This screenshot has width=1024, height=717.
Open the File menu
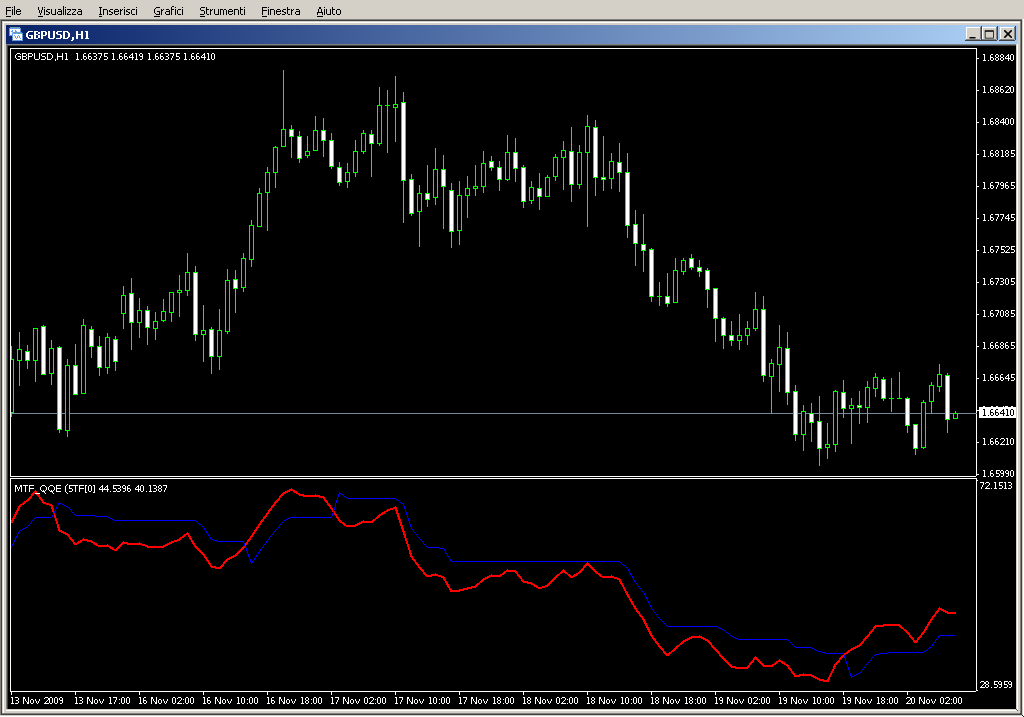pos(13,11)
